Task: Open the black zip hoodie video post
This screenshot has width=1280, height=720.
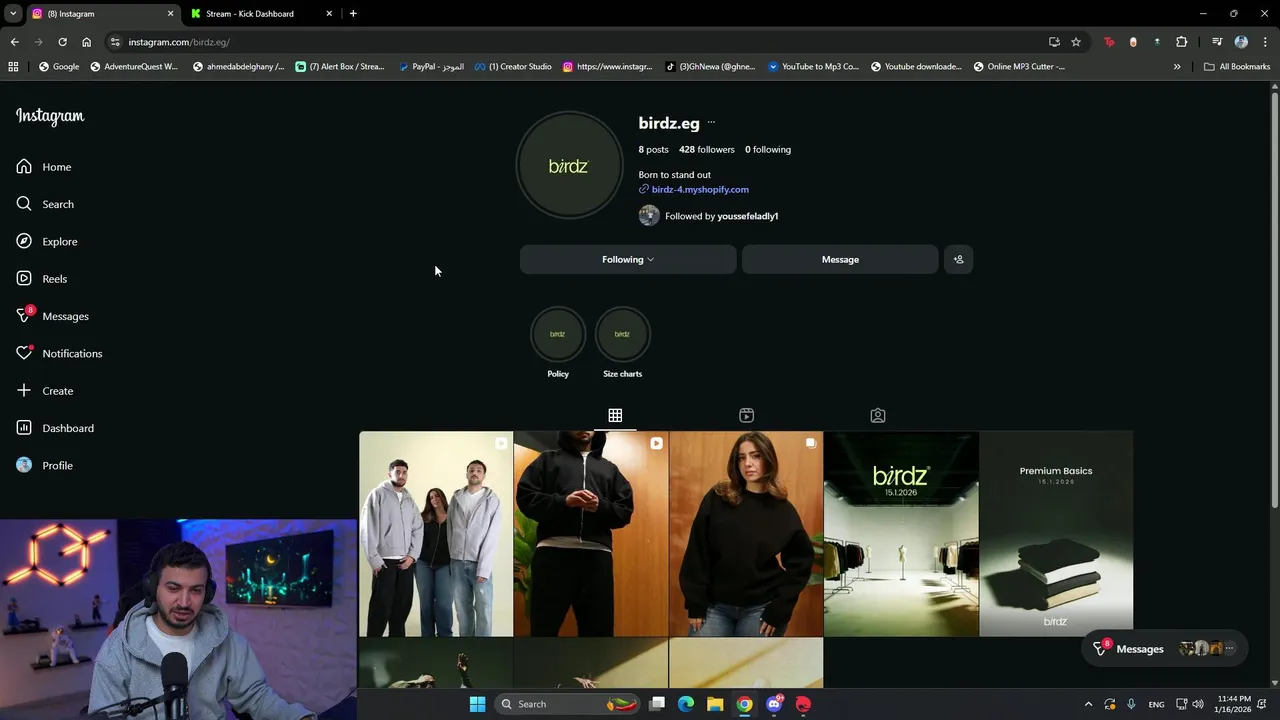Action: (x=591, y=534)
